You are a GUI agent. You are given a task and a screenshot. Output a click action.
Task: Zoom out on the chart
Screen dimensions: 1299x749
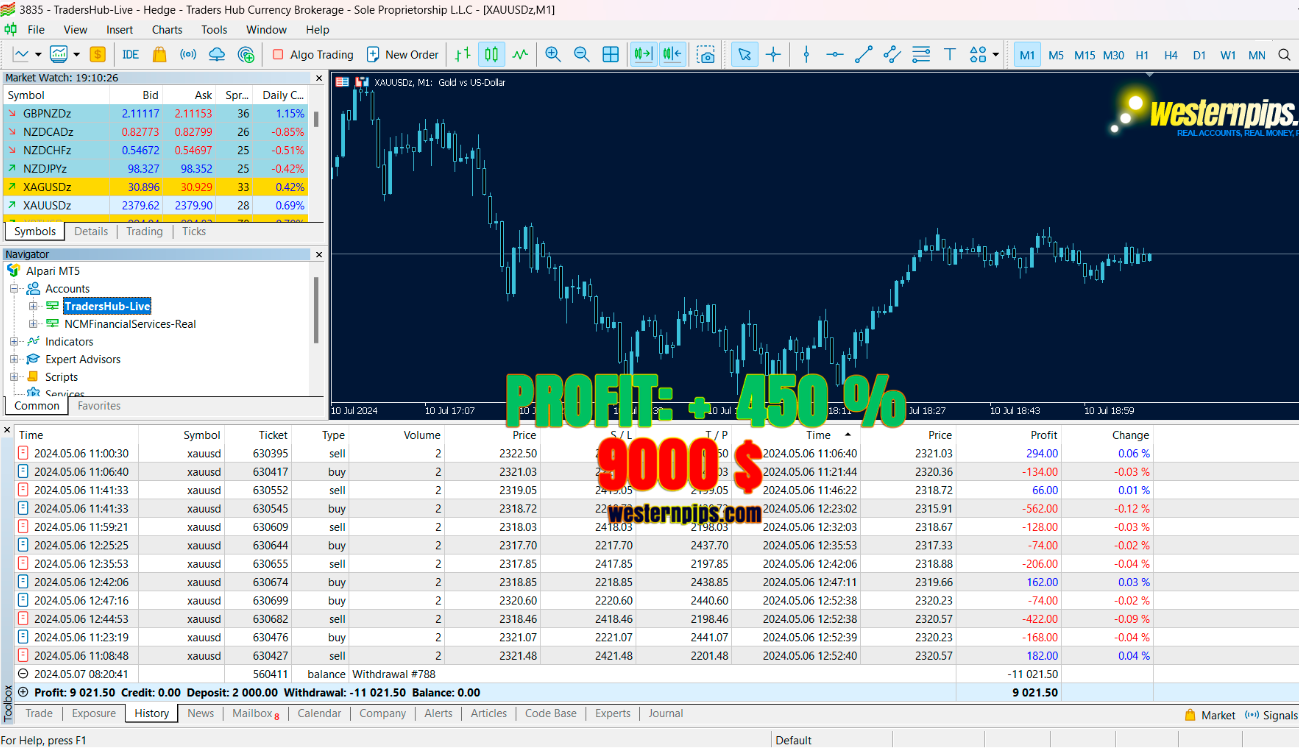pos(582,54)
